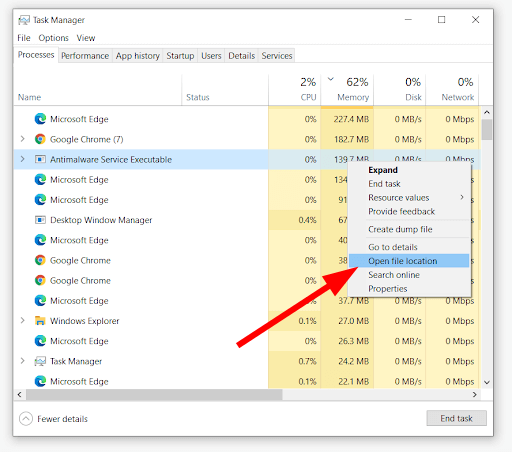
Task: Sort by the Disk column header
Action: click(x=400, y=90)
